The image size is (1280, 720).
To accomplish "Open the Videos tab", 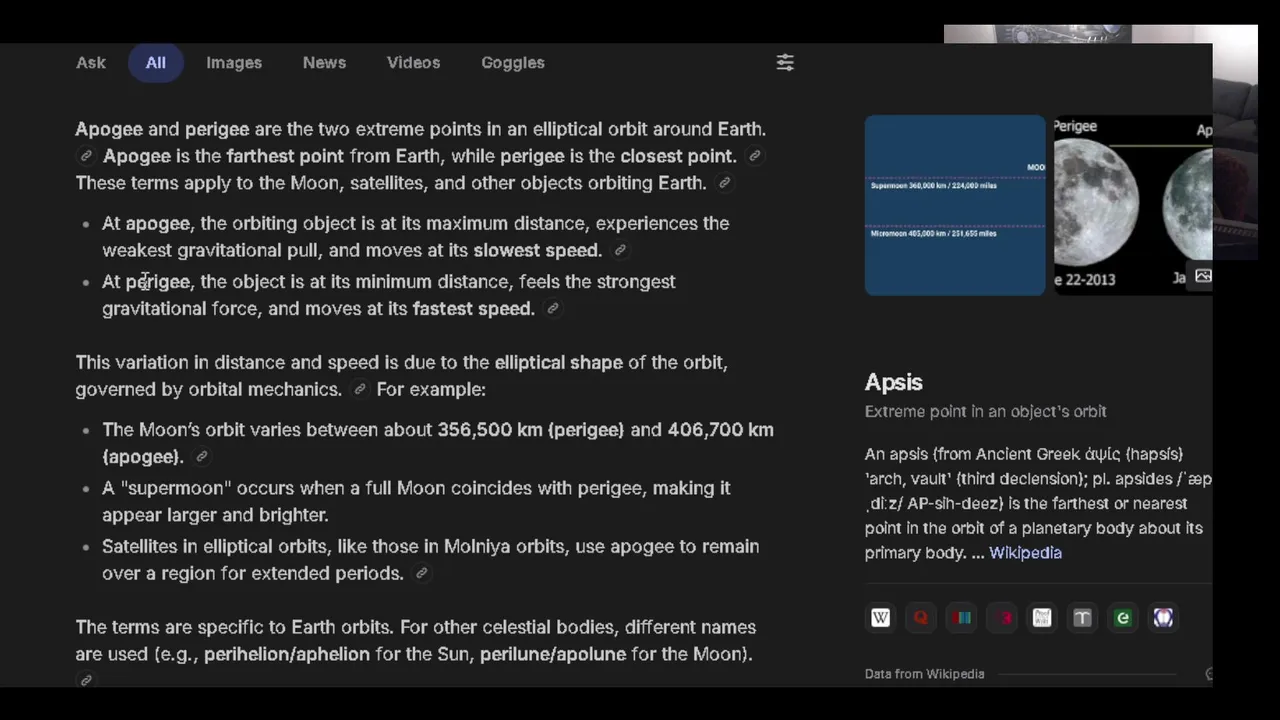I will [413, 62].
